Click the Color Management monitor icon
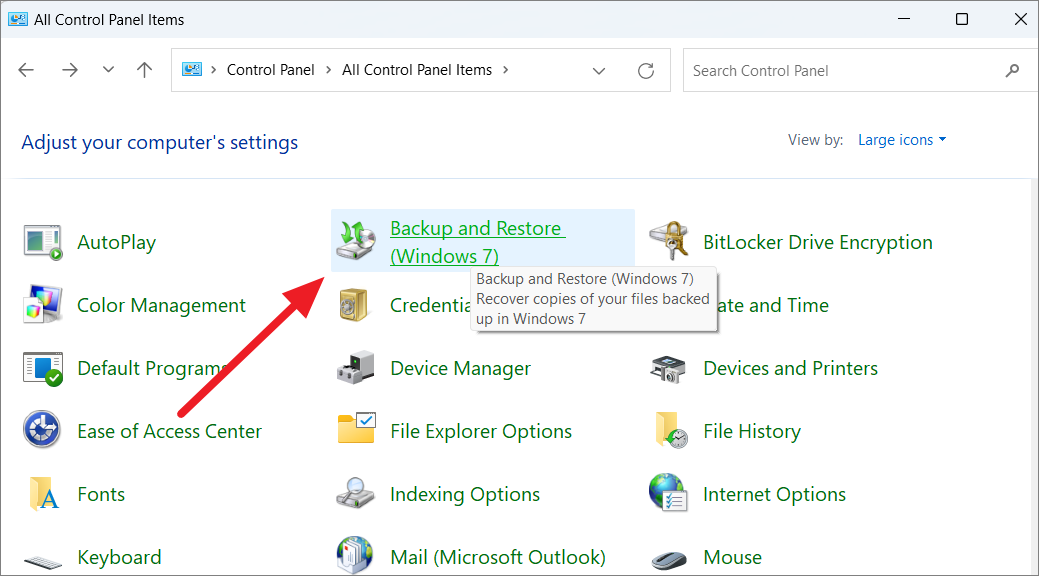Viewport: 1039px width, 576px height. pos(43,304)
